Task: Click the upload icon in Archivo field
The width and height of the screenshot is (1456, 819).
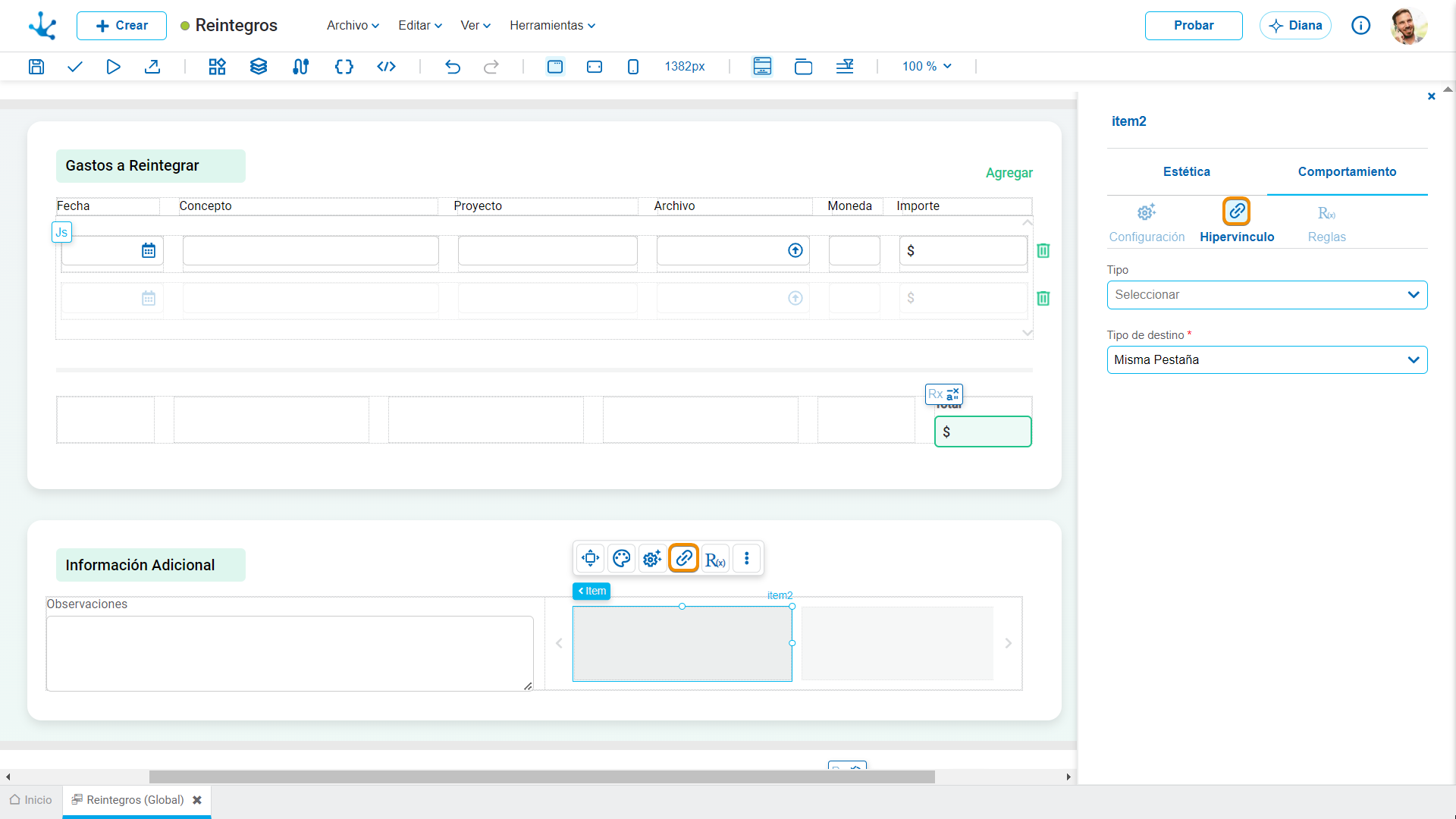Action: point(795,251)
